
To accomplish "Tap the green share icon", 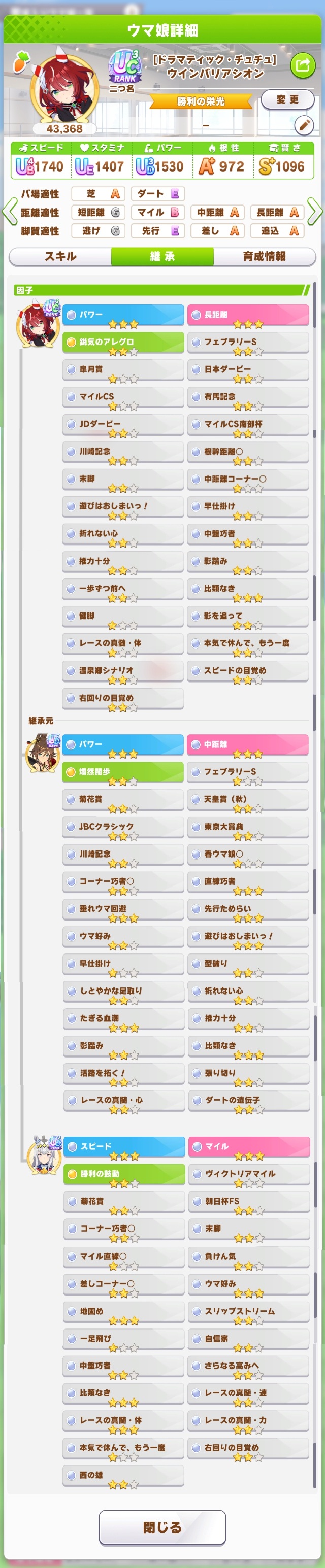I will (303, 64).
